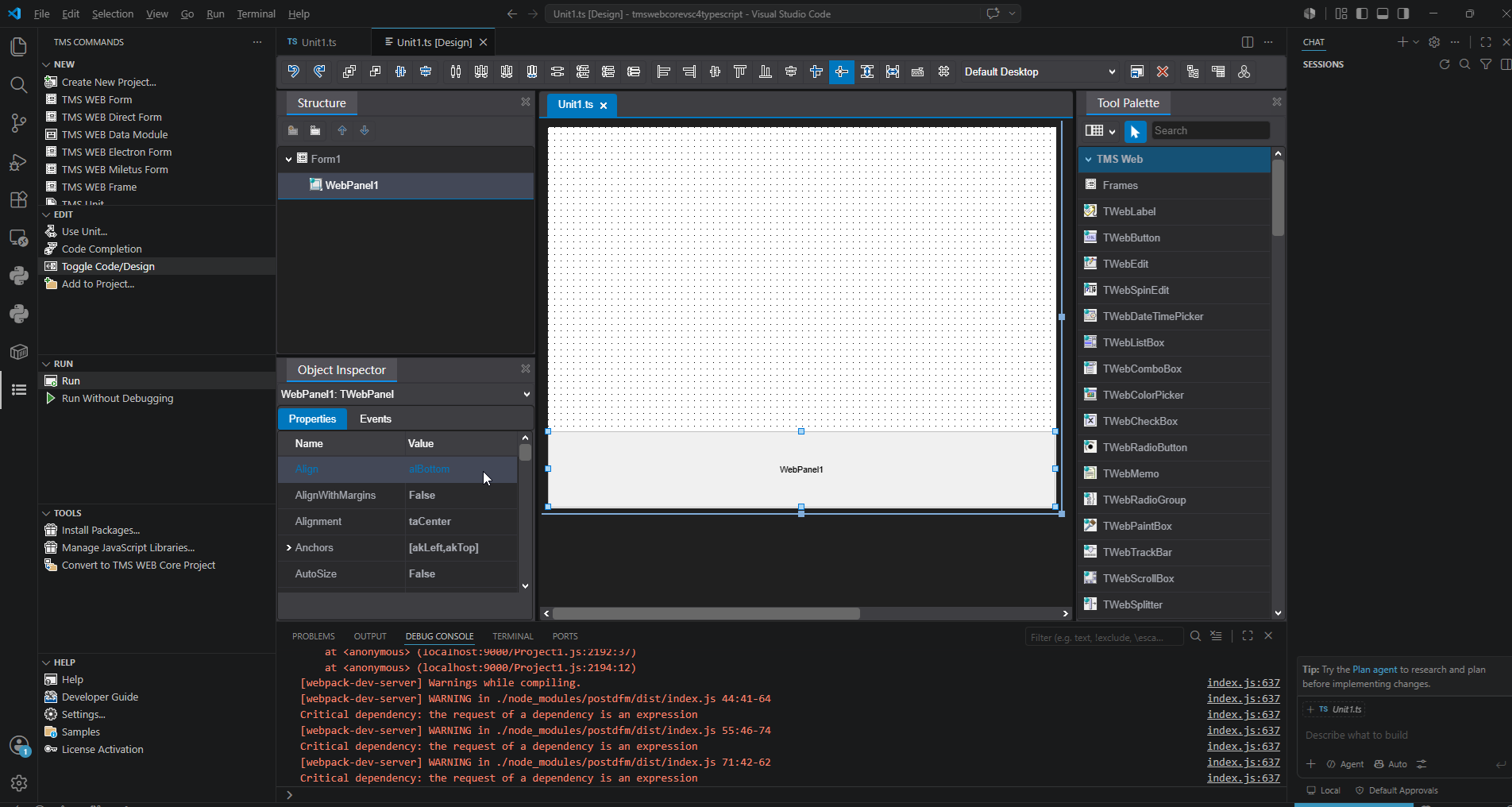Viewport: 1512px width, 807px height.
Task: Open Tool Palette view mode dropdown
Action: 1101,131
